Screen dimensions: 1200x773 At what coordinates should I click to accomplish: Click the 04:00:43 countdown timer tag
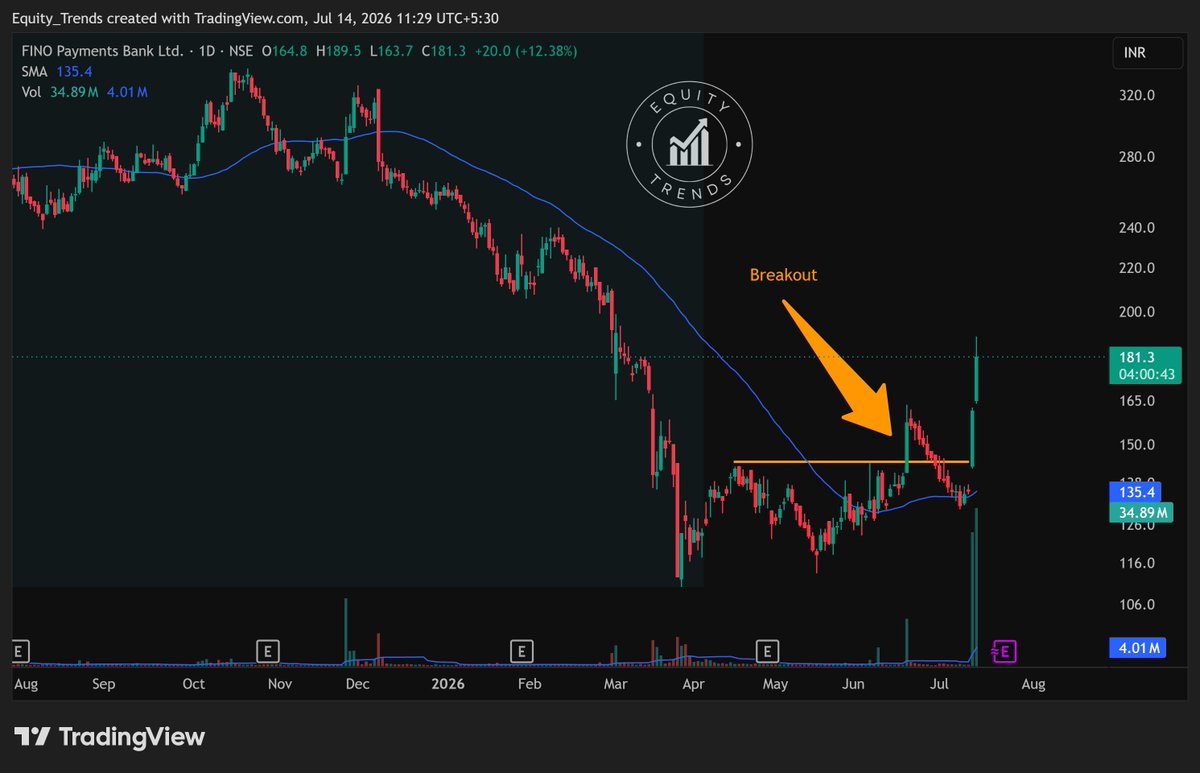click(x=1146, y=375)
